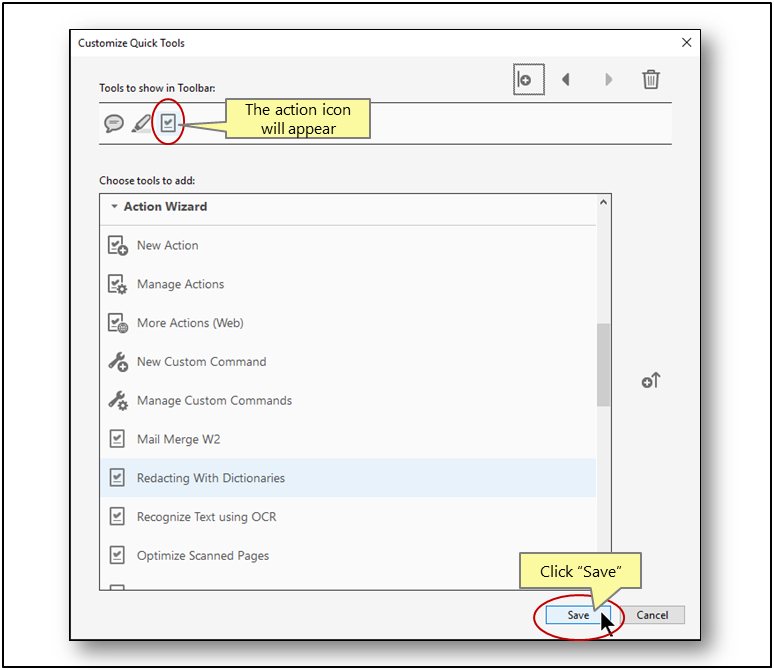Image resolution: width=774 pixels, height=670 pixels.
Task: Click the Manage Custom Commands wrench icon
Action: pyautogui.click(x=118, y=400)
